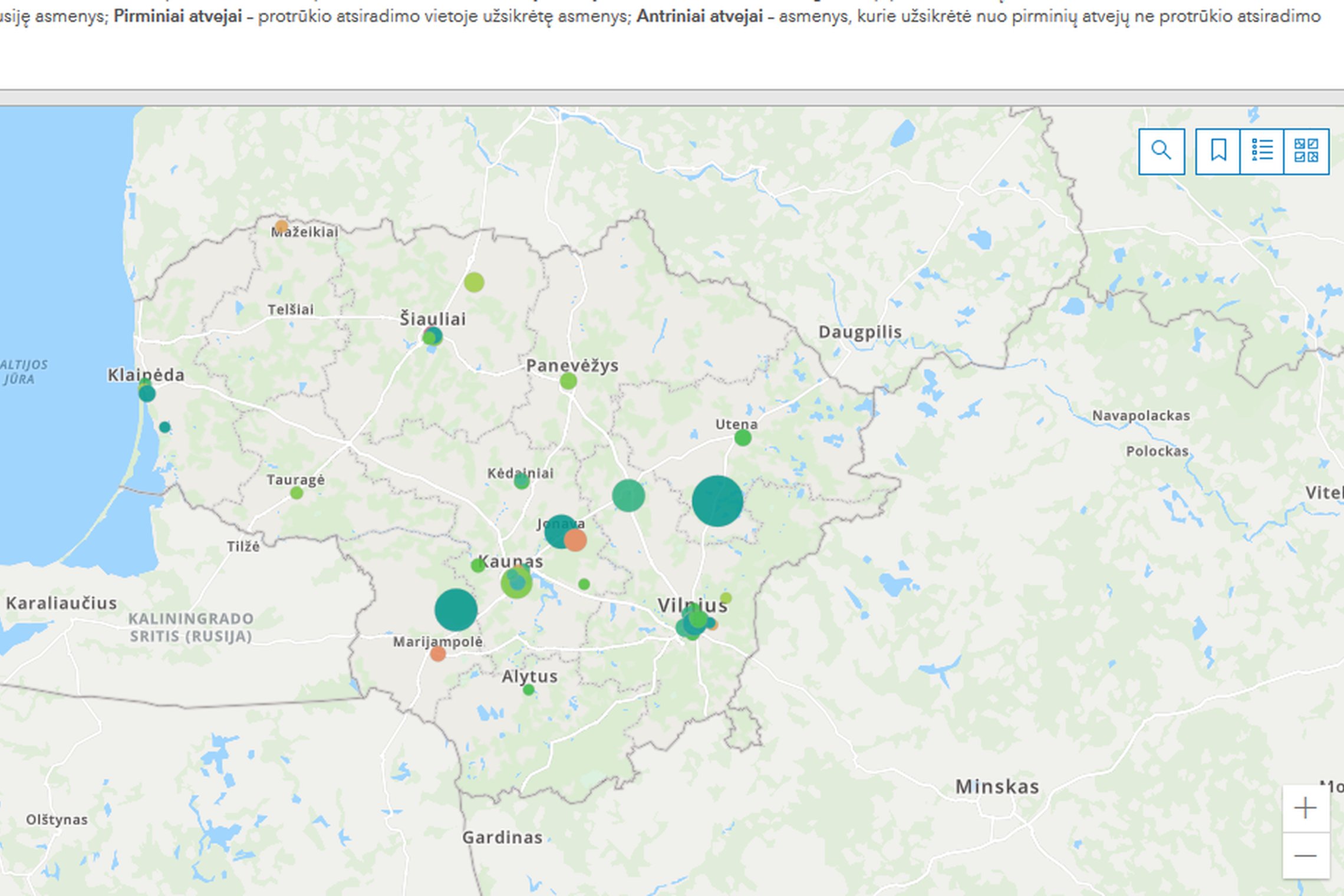
Task: Open the basemap gallery
Action: [1306, 151]
